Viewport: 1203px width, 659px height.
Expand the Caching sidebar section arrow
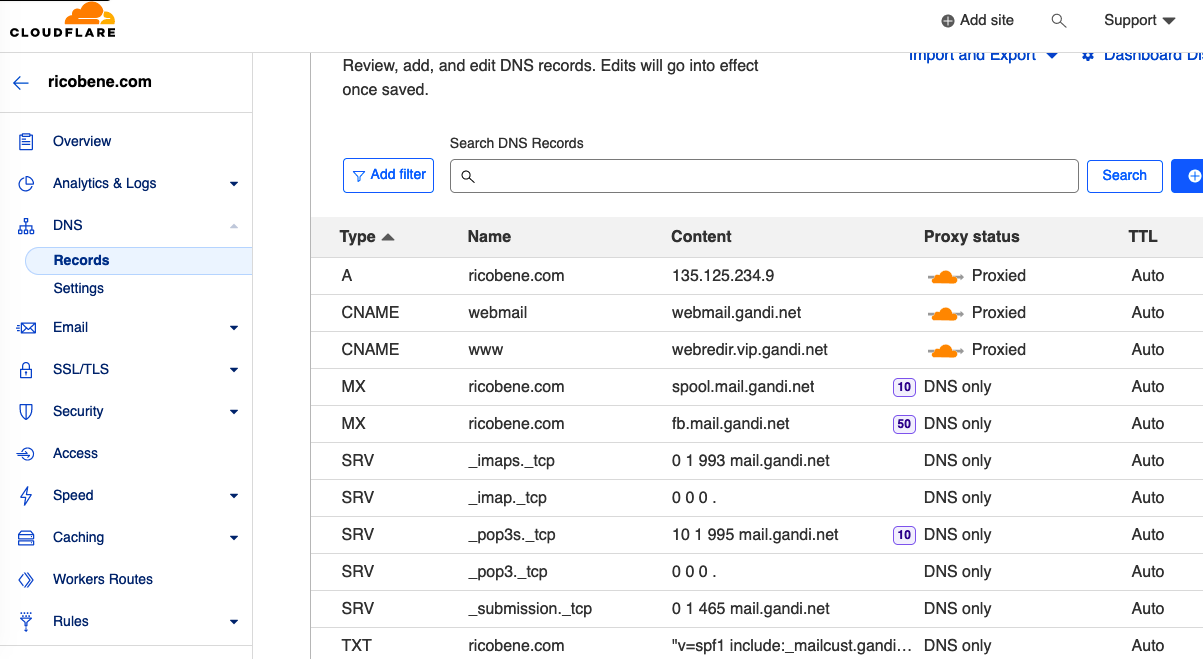click(234, 538)
